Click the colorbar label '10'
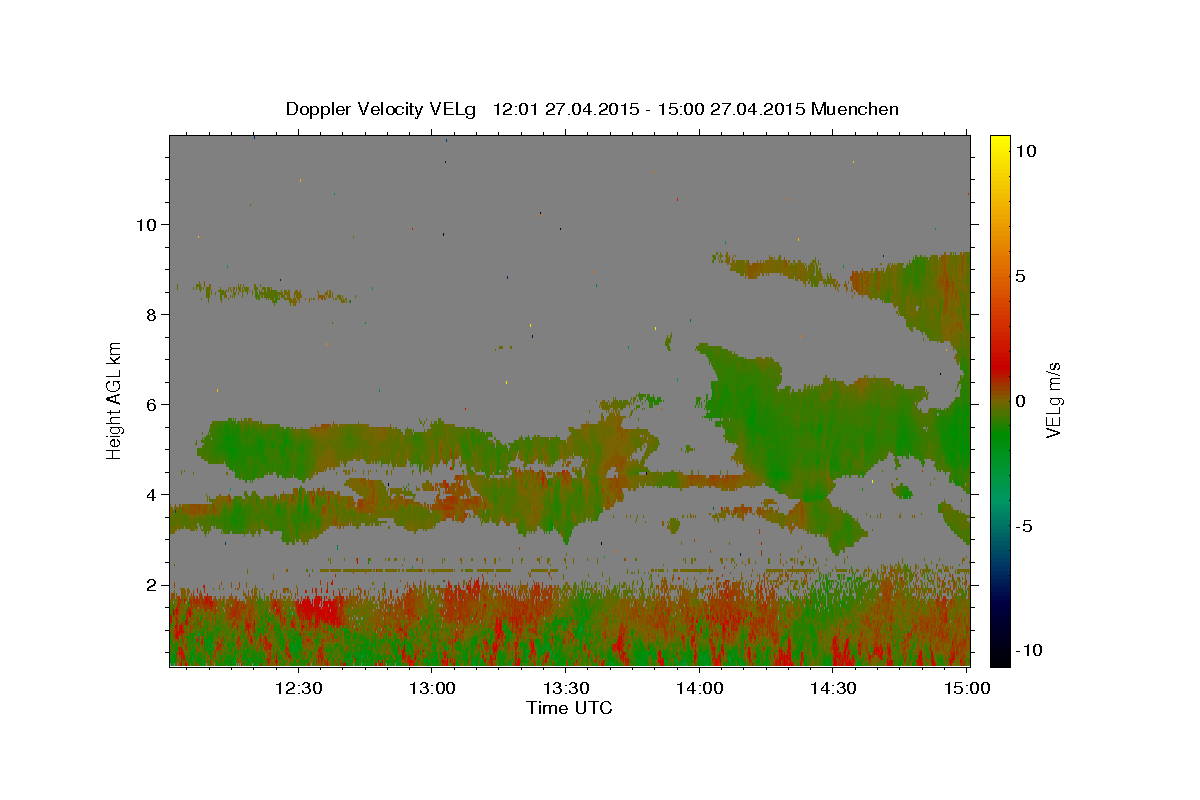Screen dimensions: 1200x800 [1026, 150]
